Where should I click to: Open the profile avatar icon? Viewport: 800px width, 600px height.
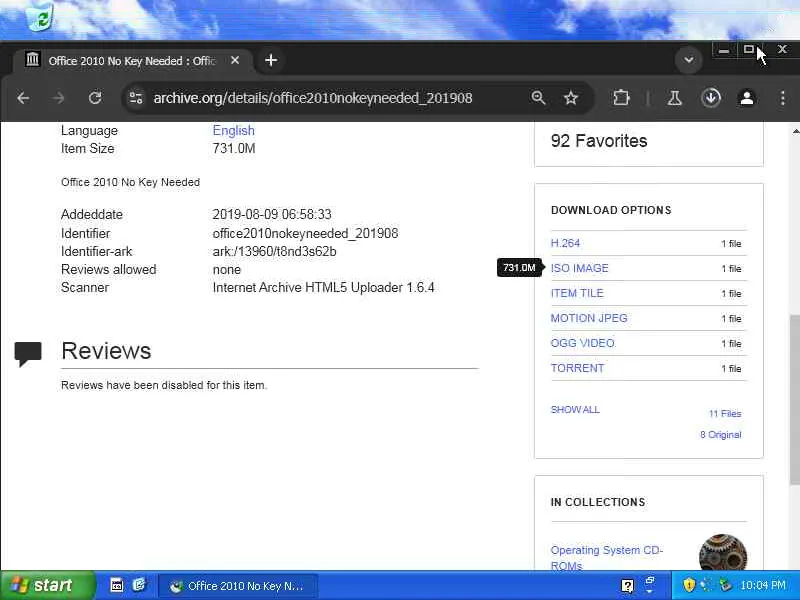click(747, 97)
